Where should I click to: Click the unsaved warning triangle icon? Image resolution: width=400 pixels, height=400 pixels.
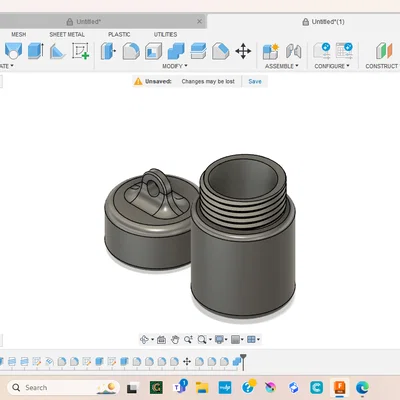pyautogui.click(x=138, y=81)
